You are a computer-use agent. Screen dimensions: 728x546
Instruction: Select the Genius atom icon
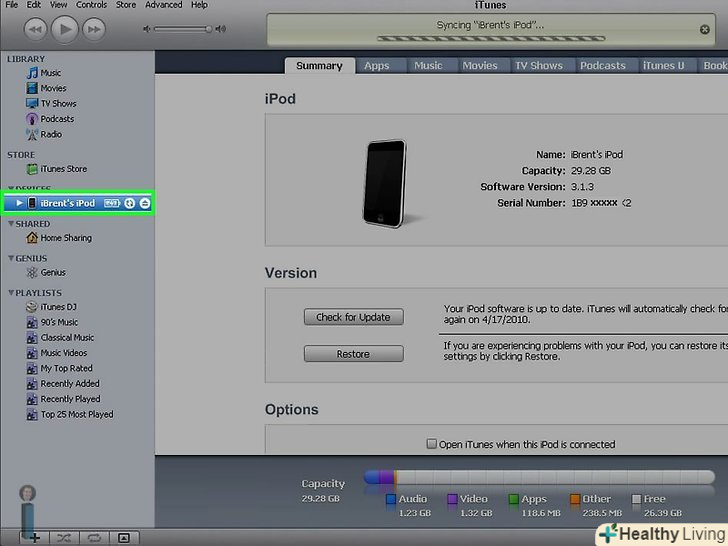click(32, 273)
